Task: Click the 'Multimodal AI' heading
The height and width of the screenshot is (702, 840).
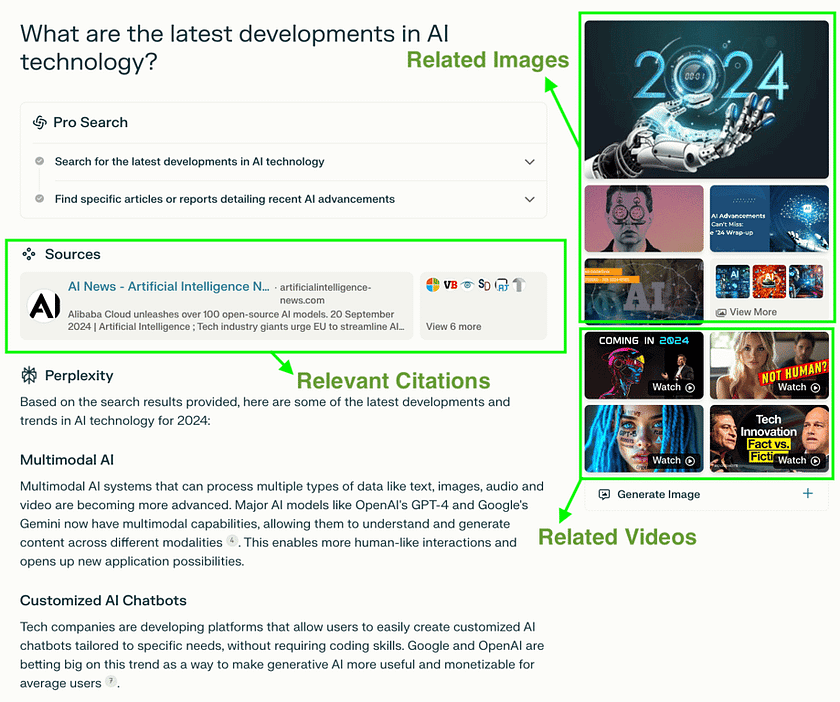Action: [x=67, y=460]
